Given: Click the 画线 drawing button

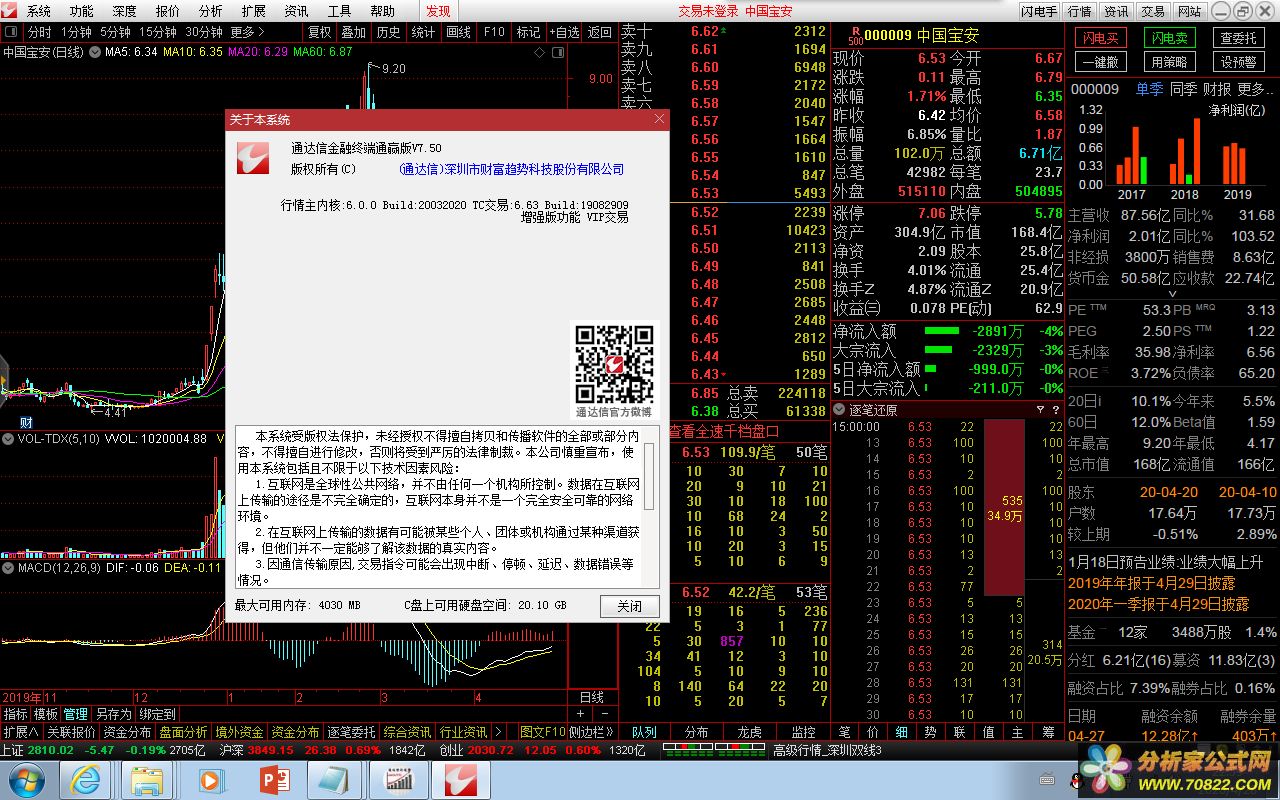Looking at the screenshot, I should (x=459, y=32).
